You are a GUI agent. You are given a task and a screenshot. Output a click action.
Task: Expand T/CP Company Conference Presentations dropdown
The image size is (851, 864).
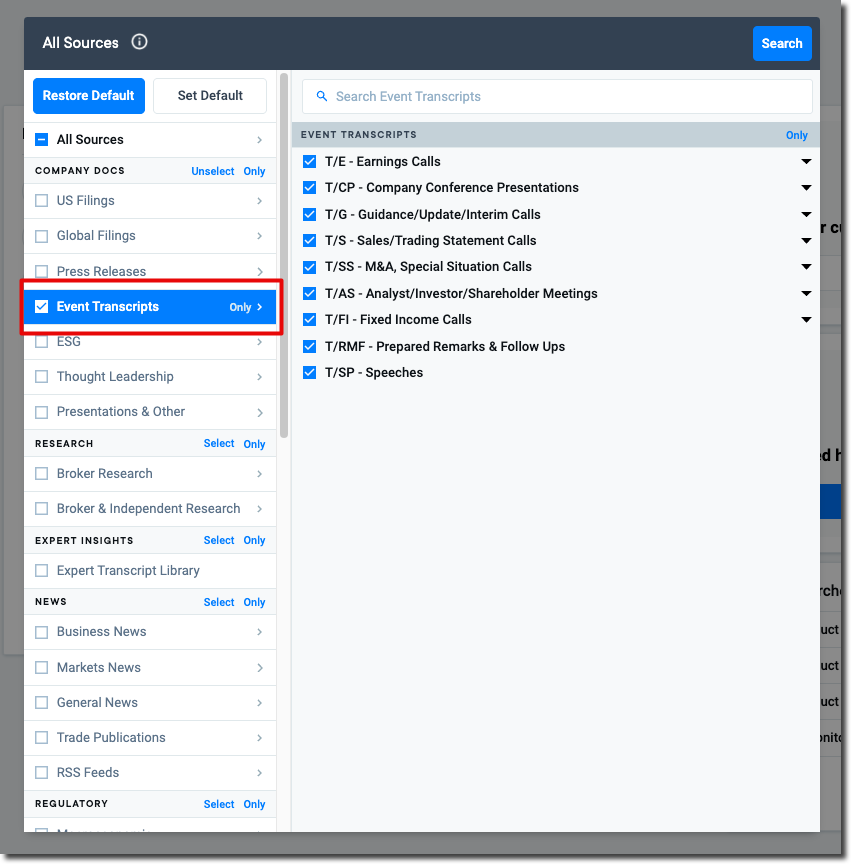click(x=806, y=188)
